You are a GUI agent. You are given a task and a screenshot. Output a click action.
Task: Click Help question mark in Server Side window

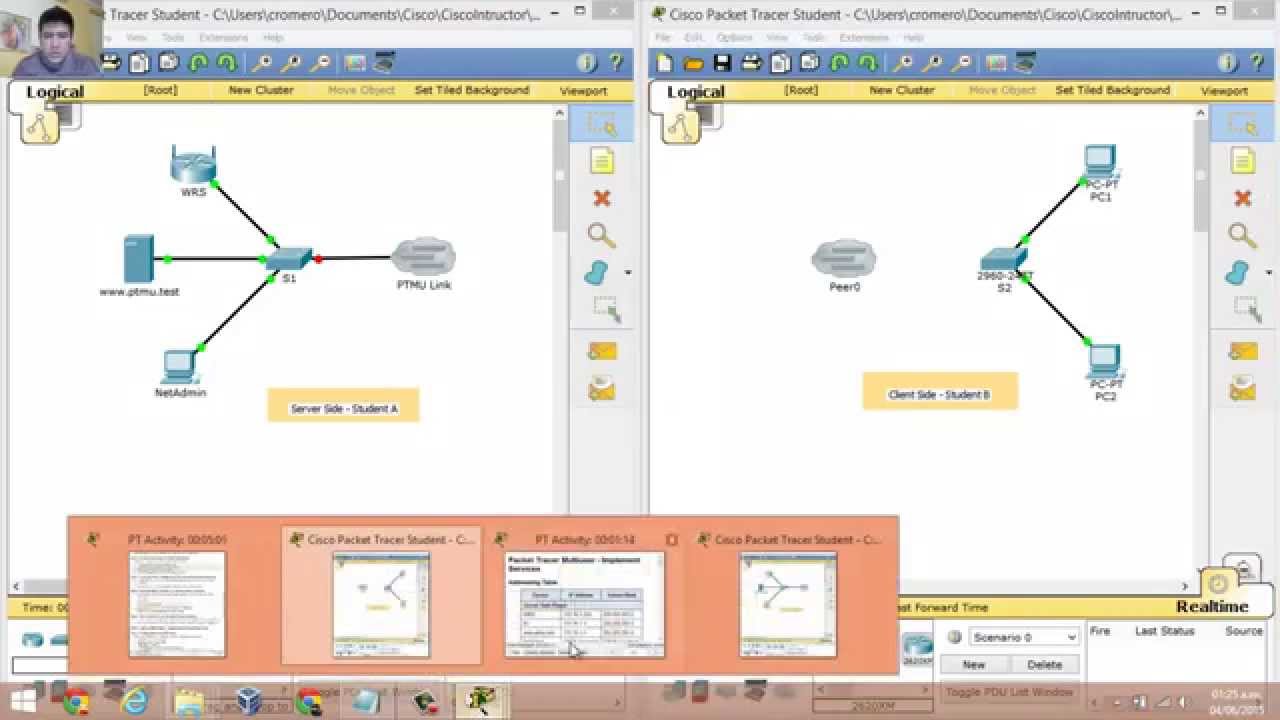pos(616,63)
